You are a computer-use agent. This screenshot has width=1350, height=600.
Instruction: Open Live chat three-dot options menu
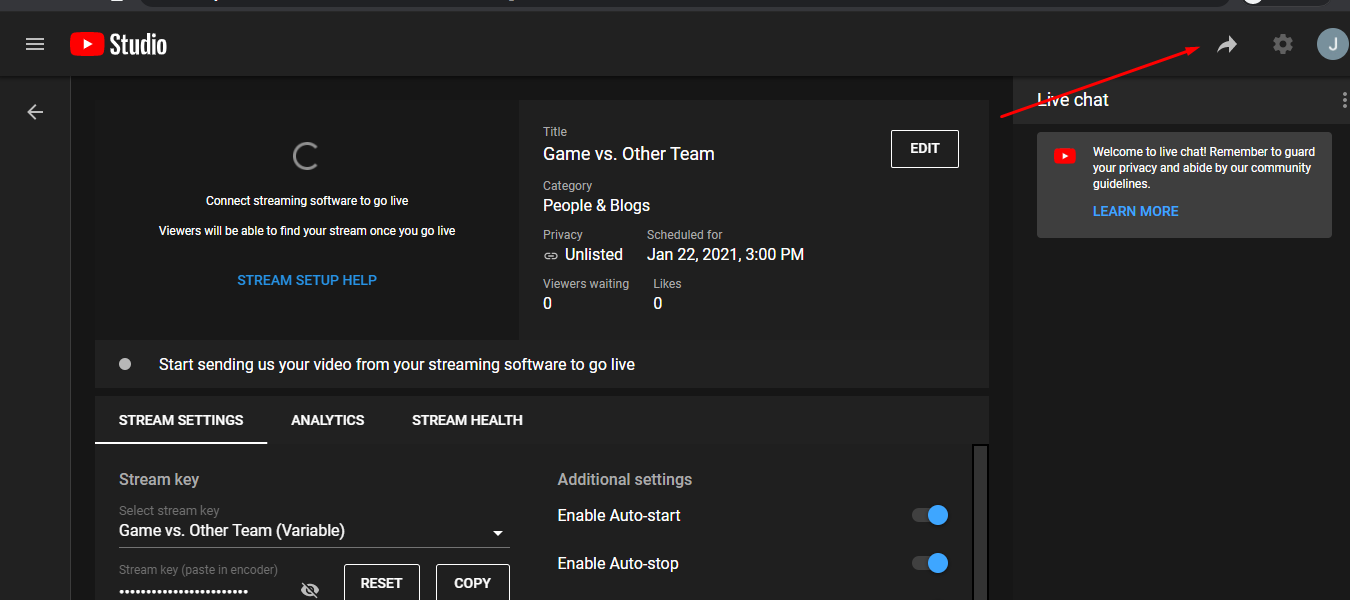tap(1344, 100)
